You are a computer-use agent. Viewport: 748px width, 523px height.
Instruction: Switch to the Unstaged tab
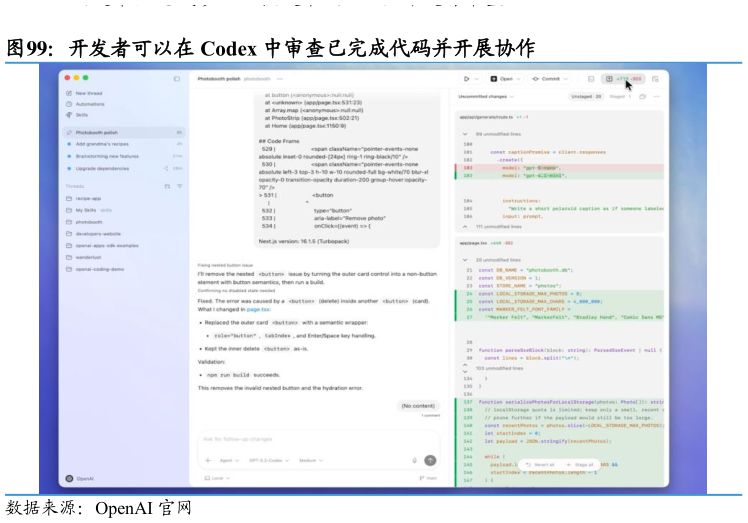point(586,96)
